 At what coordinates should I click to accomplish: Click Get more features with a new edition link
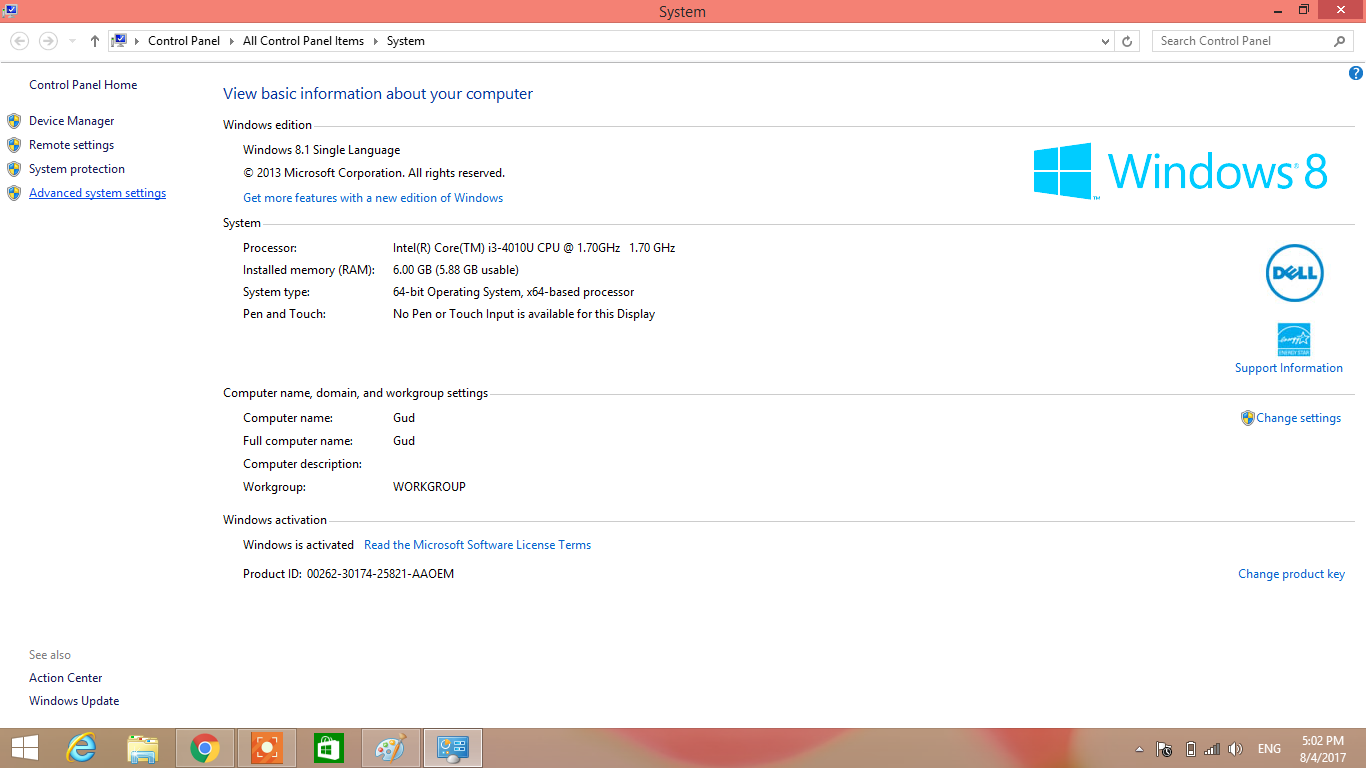[373, 198]
